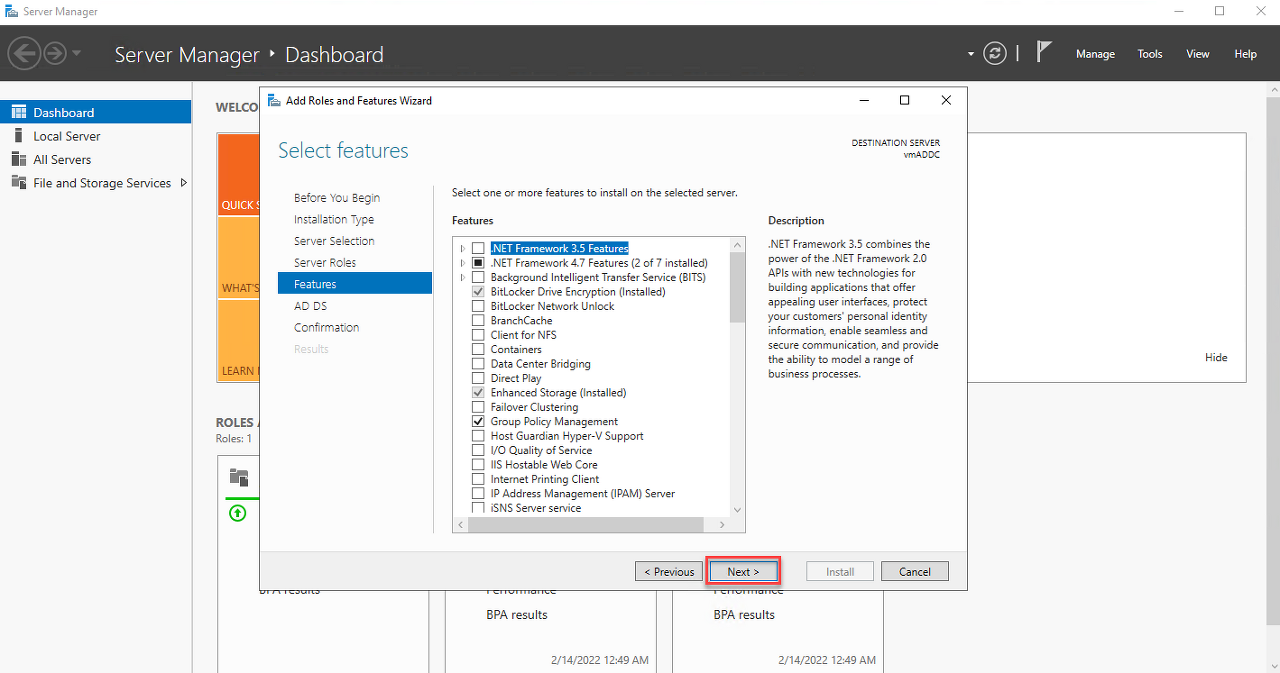The height and width of the screenshot is (673, 1280).
Task: Click the features list vertical scrollbar thumb
Action: pyautogui.click(x=737, y=288)
